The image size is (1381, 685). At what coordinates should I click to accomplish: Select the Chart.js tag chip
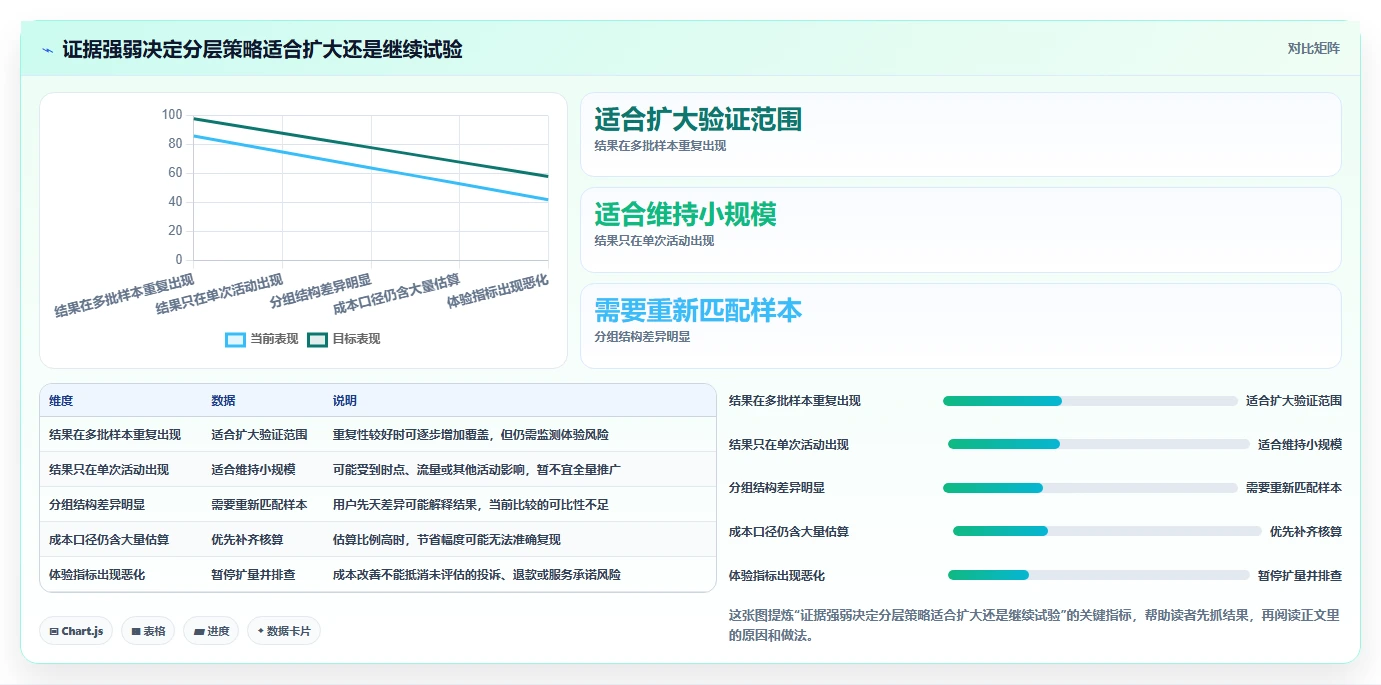[x=76, y=631]
